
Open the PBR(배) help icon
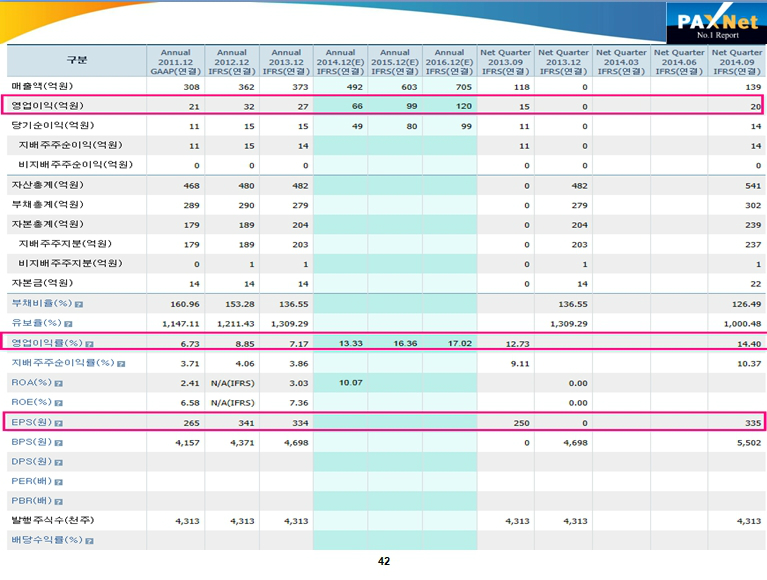point(58,501)
